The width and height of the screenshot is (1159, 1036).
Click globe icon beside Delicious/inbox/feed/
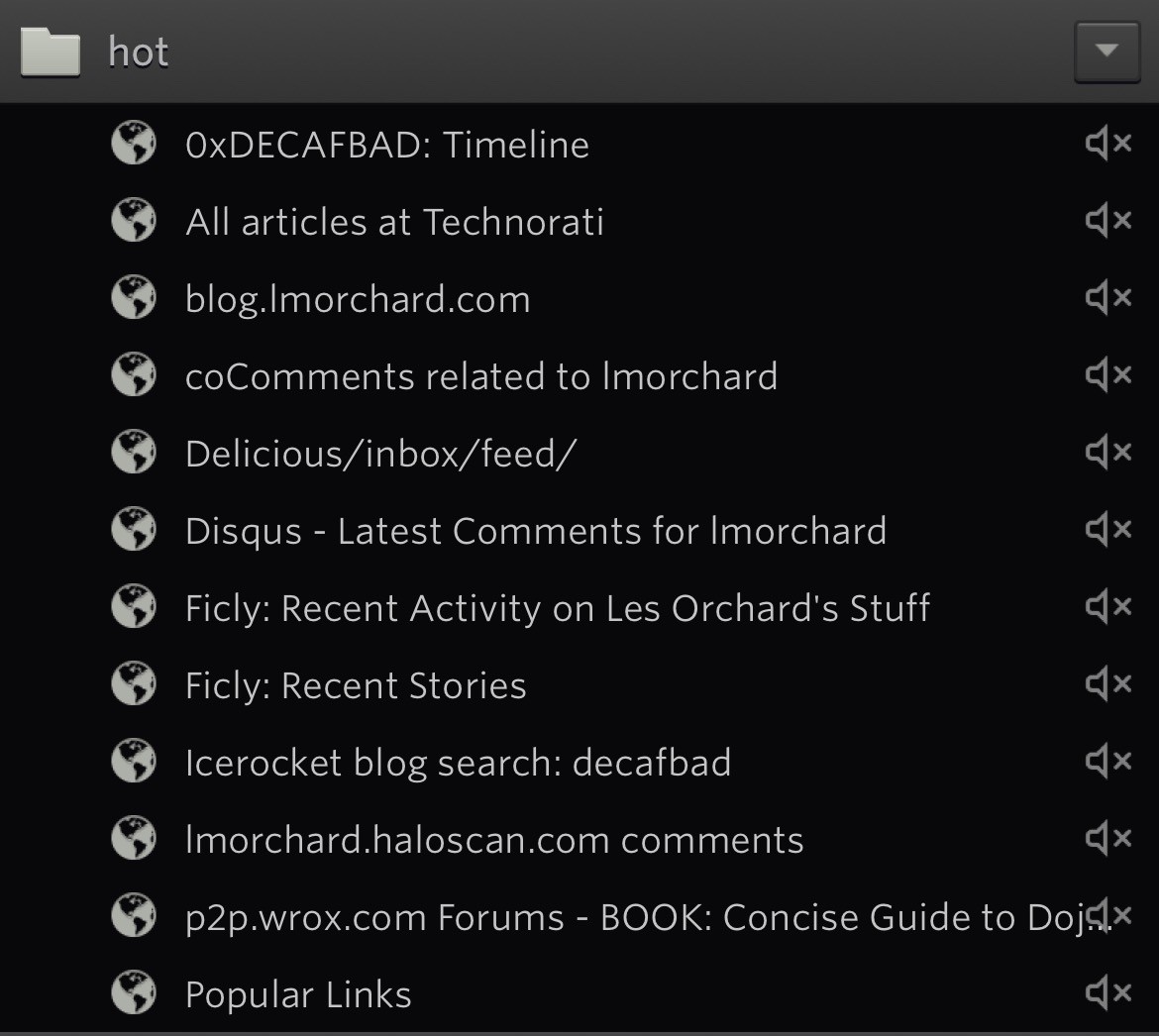tap(133, 454)
